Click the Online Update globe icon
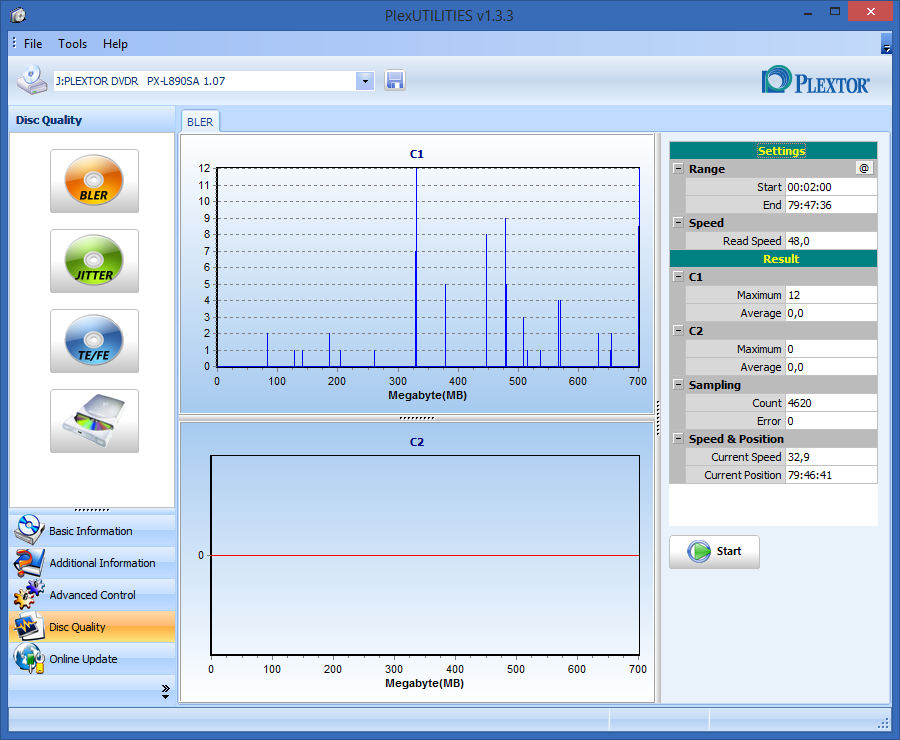Screen dimensions: 900x740 [x=29, y=658]
